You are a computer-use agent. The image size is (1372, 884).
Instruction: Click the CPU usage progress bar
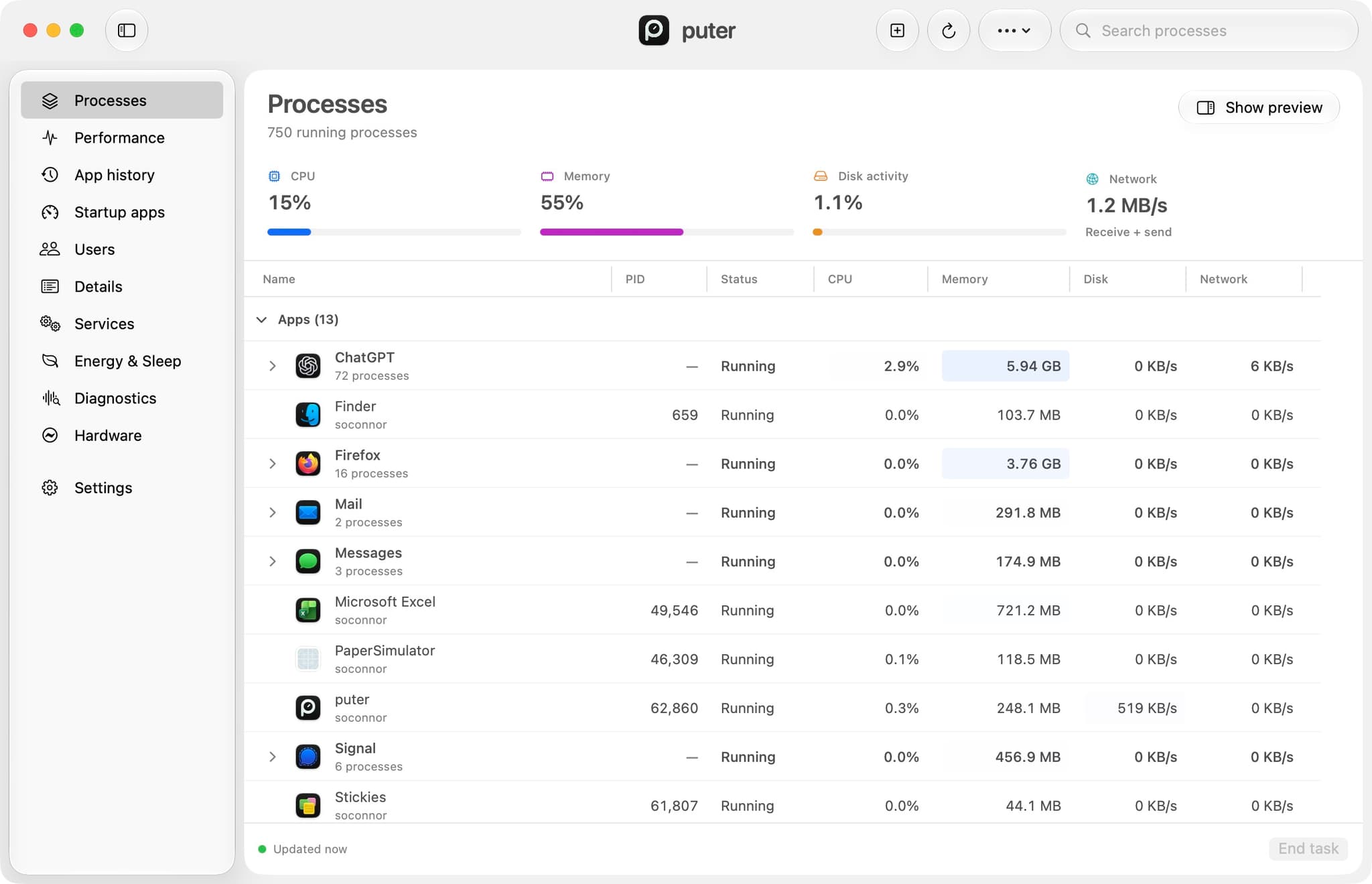point(394,232)
